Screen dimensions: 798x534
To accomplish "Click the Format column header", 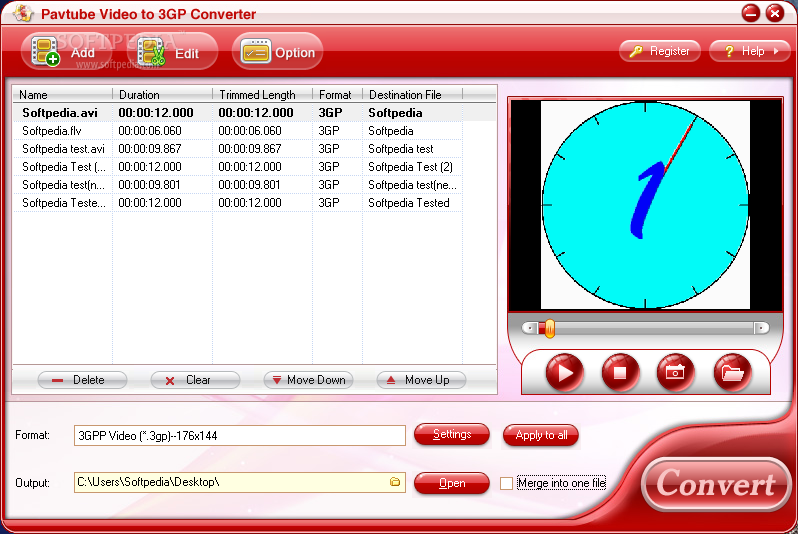I will 337,95.
